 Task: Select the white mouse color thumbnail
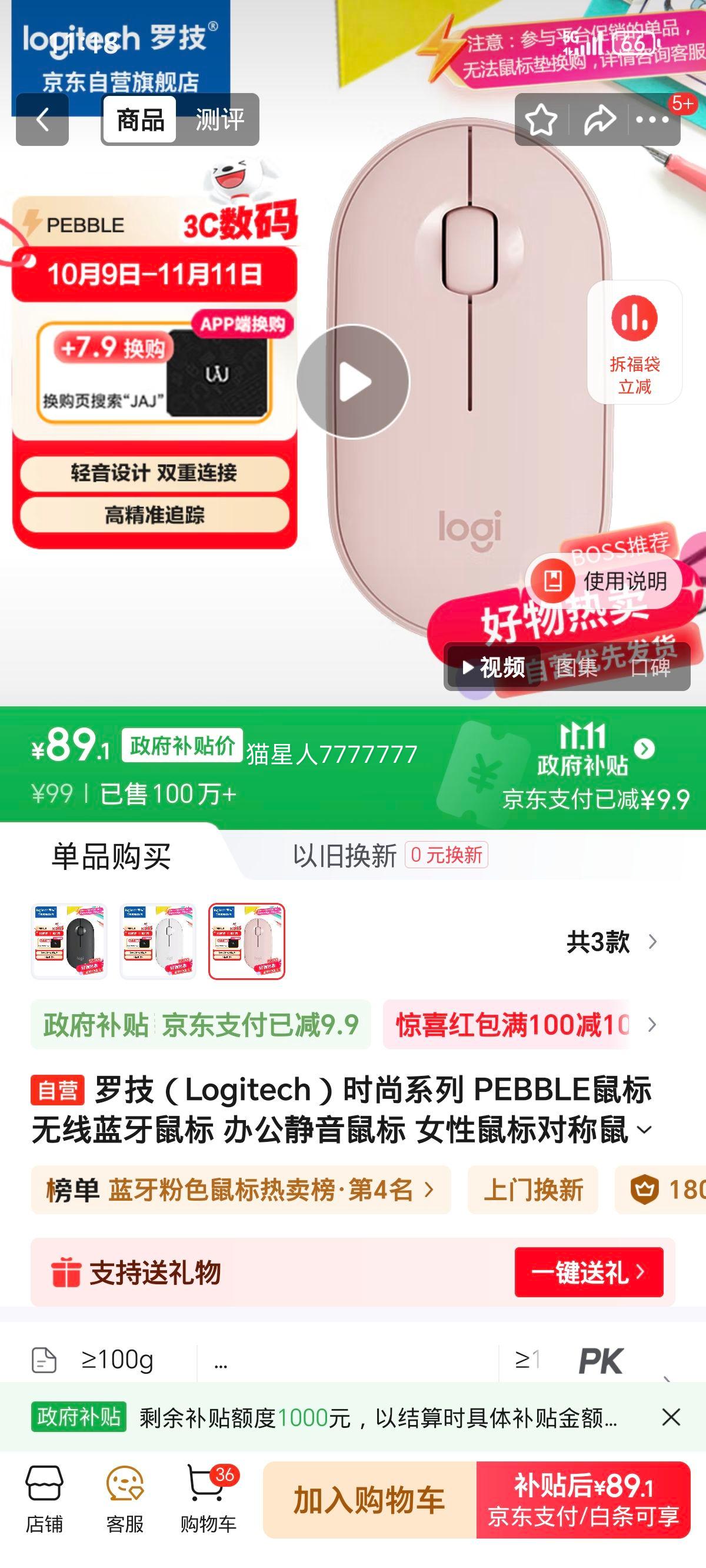[x=158, y=942]
